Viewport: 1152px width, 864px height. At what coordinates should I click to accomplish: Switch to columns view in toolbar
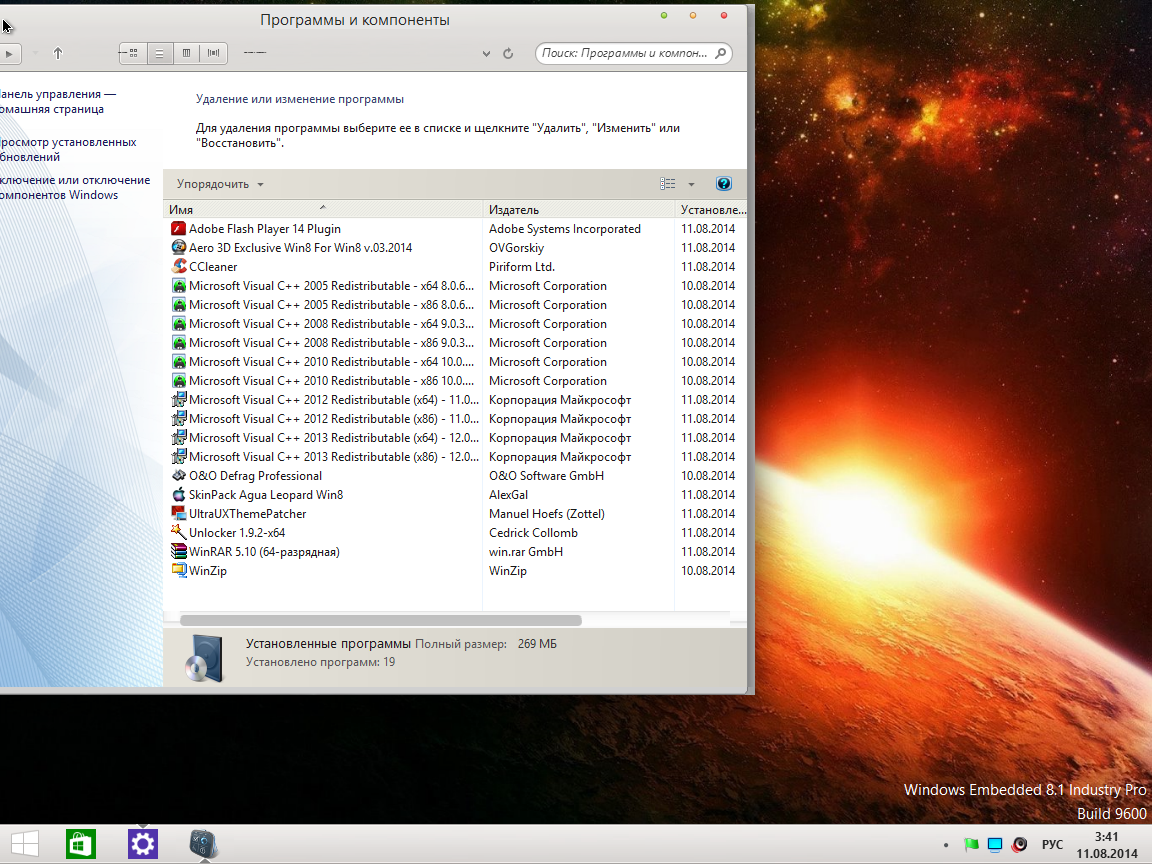pos(187,53)
